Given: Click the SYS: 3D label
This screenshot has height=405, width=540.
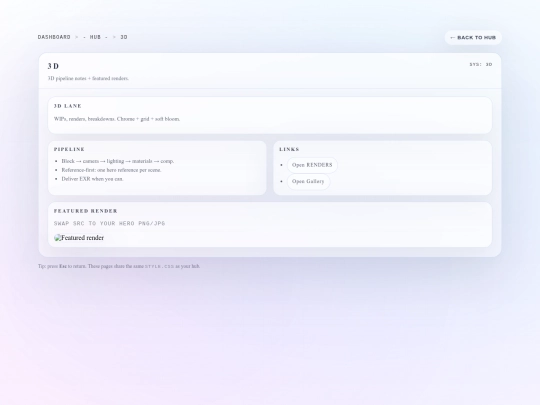Looking at the screenshot, I should (481, 64).
